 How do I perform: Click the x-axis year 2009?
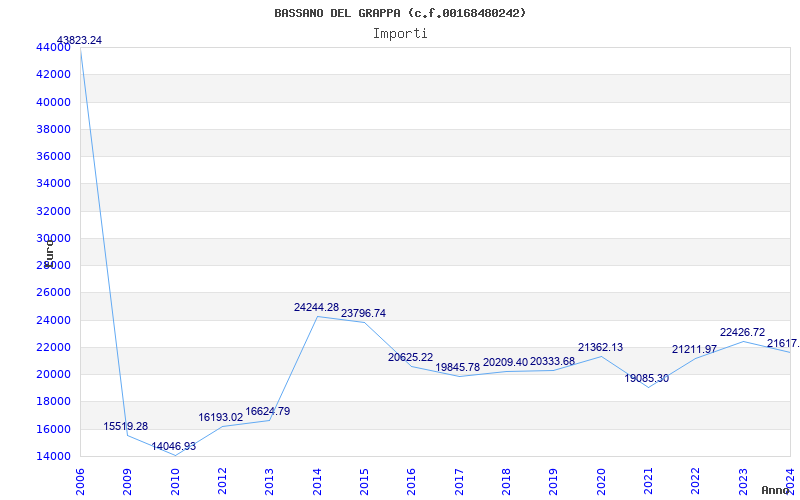coord(127,482)
